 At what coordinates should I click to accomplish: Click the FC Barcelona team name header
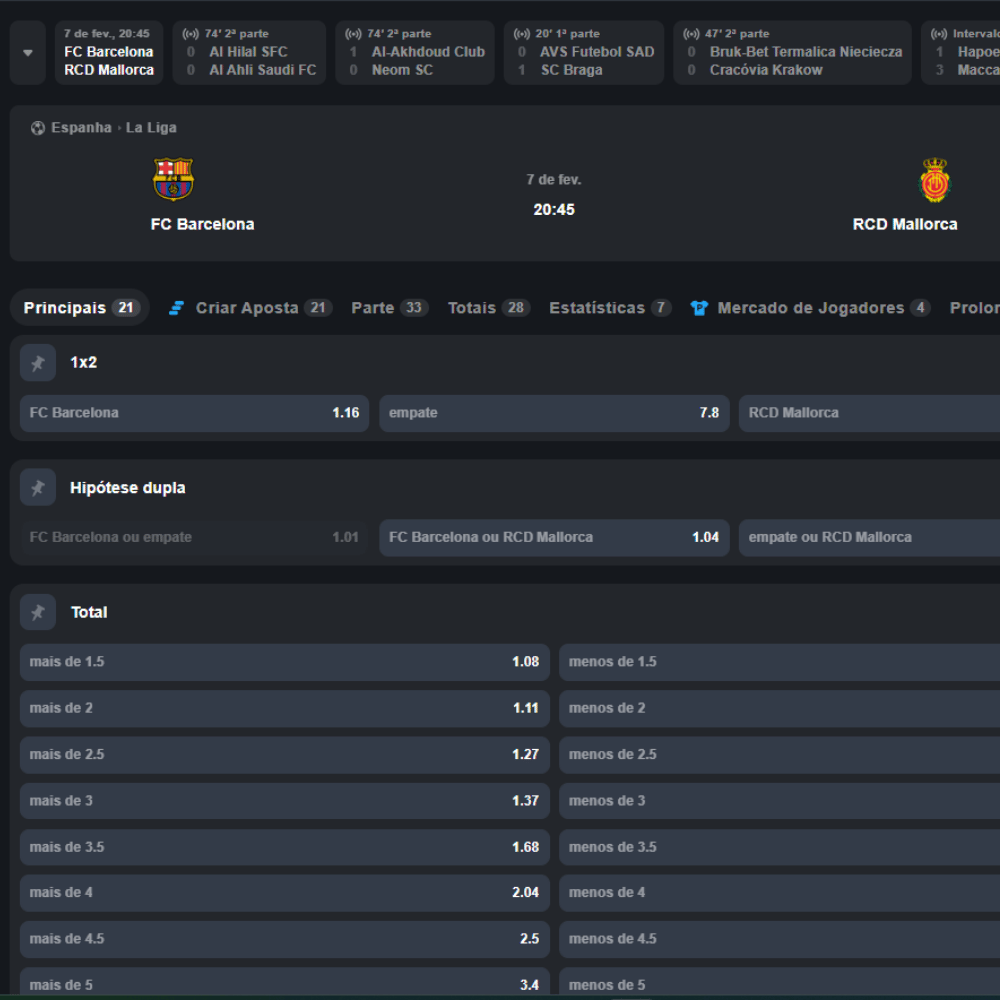tap(202, 224)
